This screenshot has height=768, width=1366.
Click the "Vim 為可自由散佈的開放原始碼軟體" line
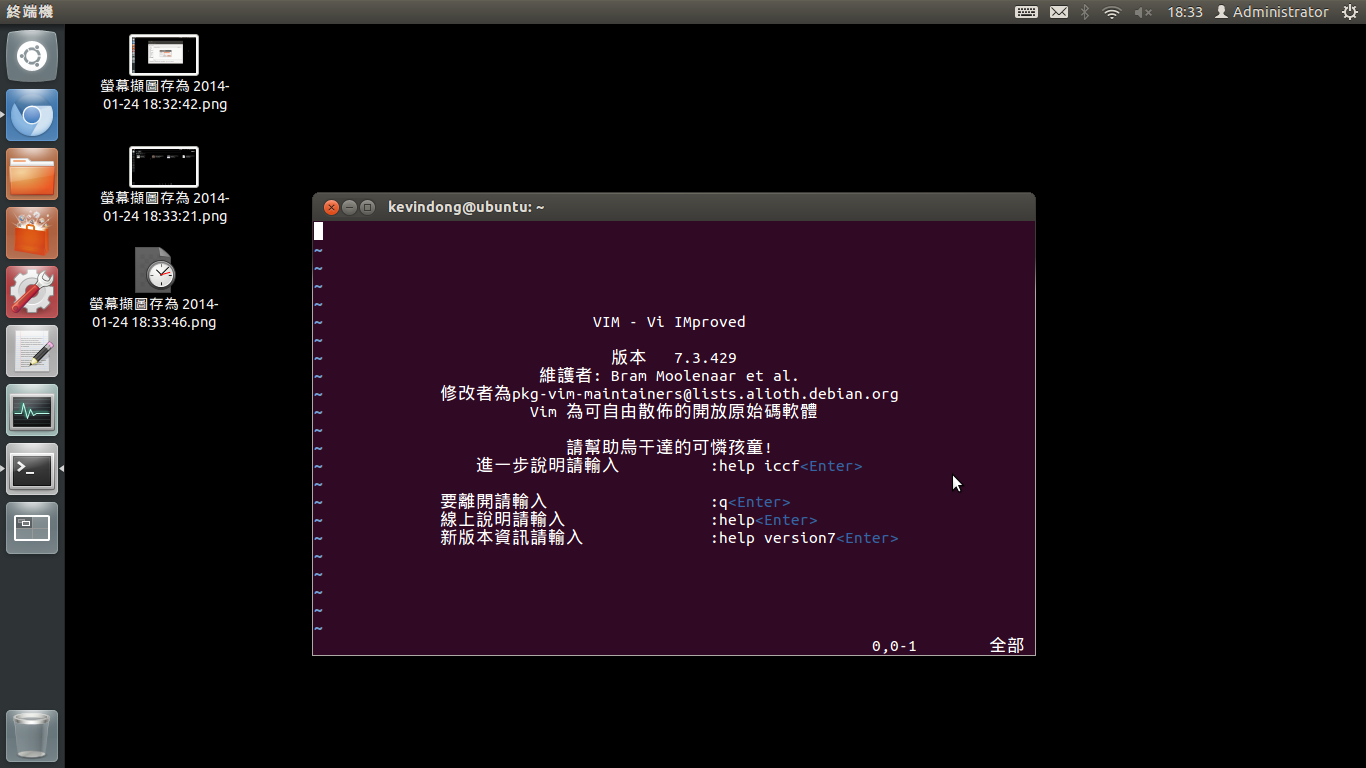(674, 412)
